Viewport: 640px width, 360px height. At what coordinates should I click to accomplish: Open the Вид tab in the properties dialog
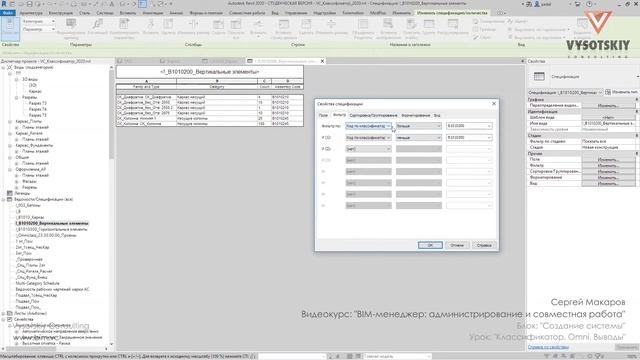tap(437, 116)
